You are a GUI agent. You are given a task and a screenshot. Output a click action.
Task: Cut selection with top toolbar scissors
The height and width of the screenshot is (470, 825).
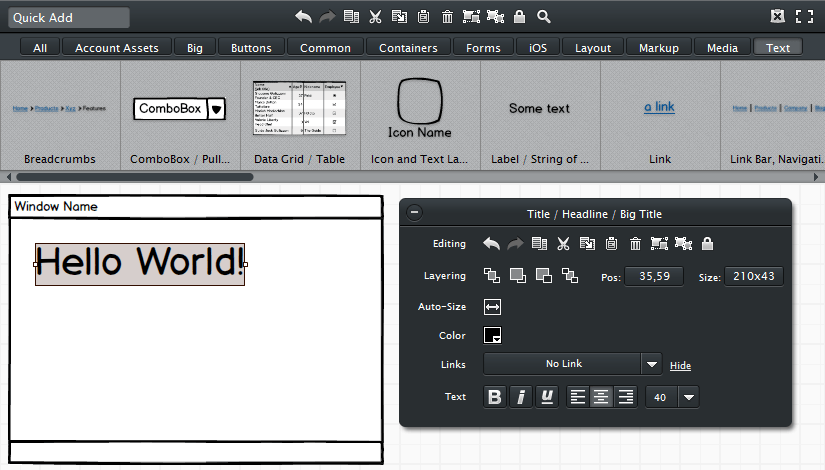(x=375, y=17)
